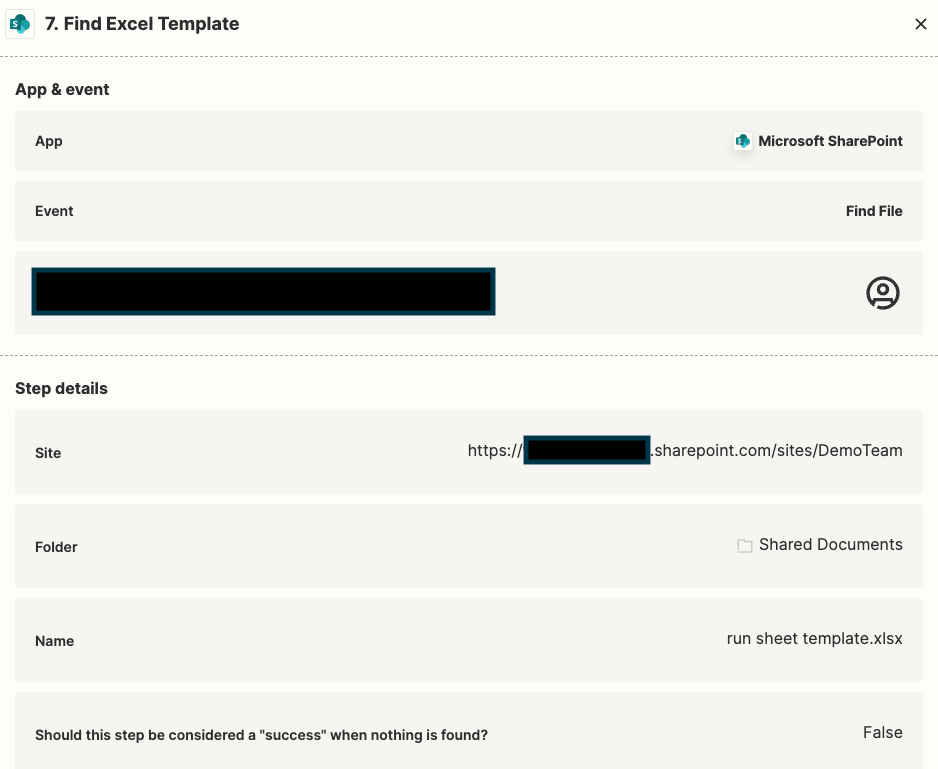938x769 pixels.
Task: Click the 'Event' row label
Action: (x=54, y=211)
